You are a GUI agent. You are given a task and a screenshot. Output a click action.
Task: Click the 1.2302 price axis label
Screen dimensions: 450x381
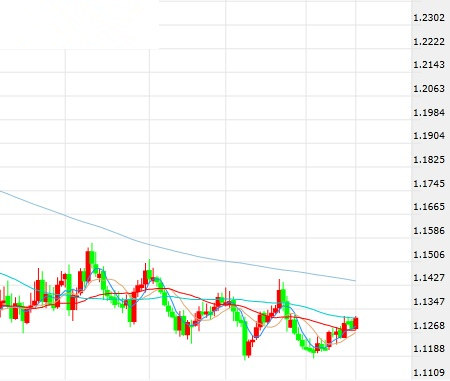click(429, 18)
